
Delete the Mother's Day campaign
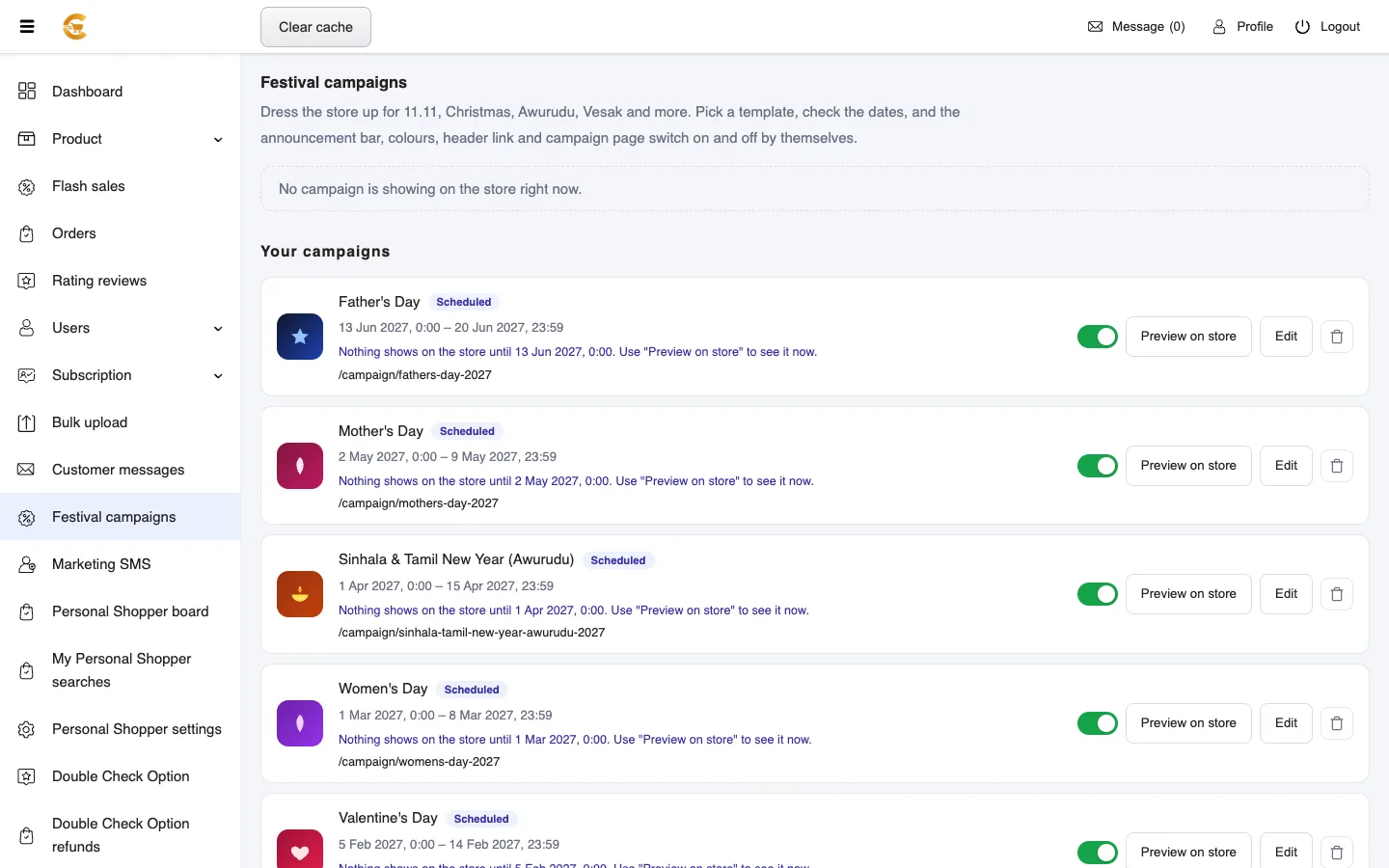[1337, 466]
